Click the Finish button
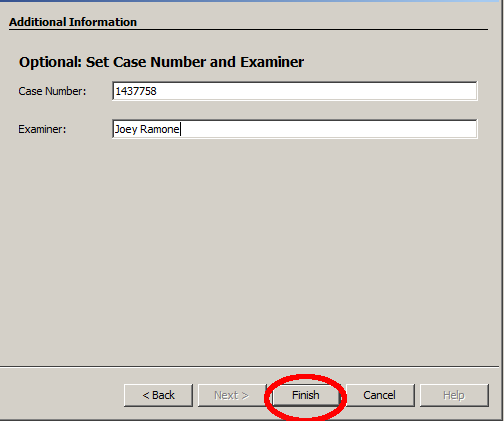Screen dimensions: 504x421 [x=306, y=395]
